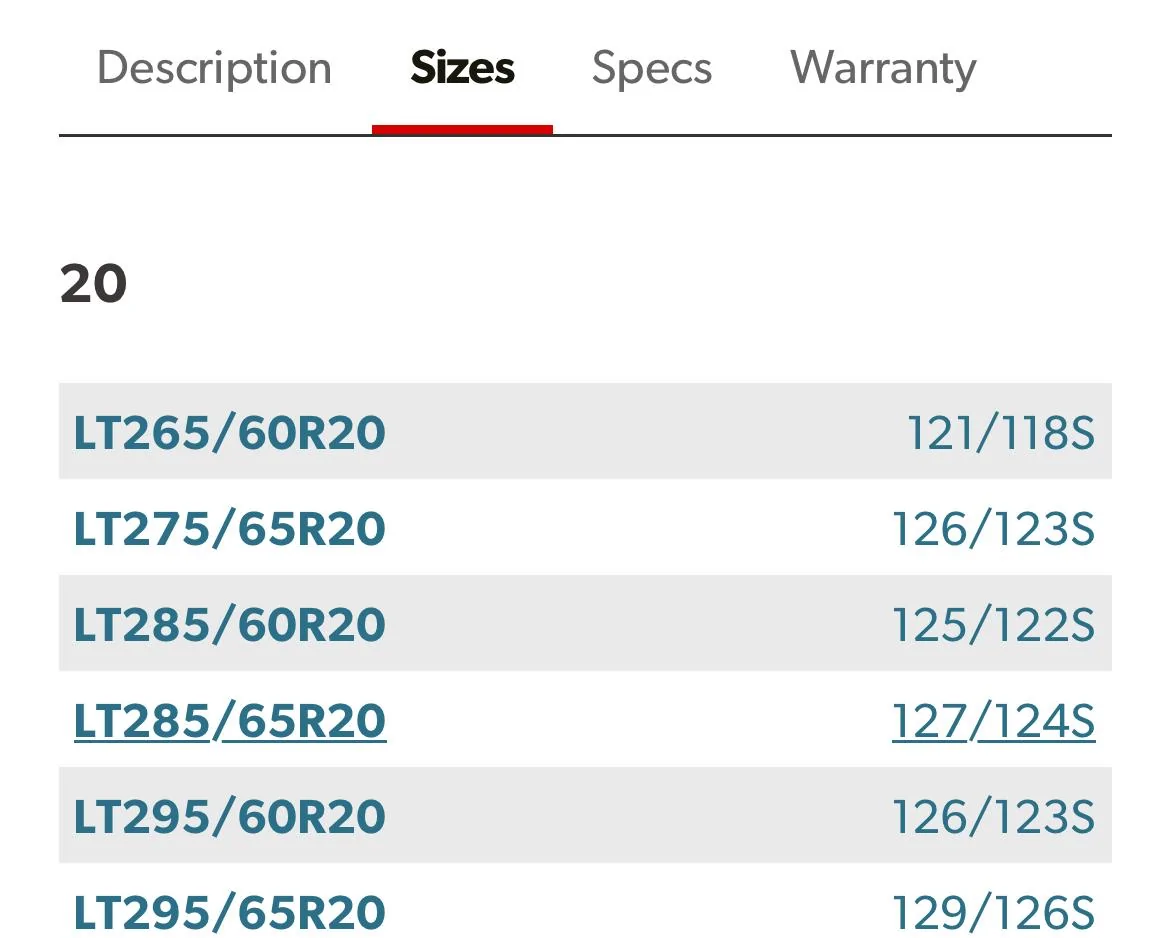This screenshot has width=1170, height=938.
Task: Pick the LT295/60R20 tire size
Action: point(229,816)
